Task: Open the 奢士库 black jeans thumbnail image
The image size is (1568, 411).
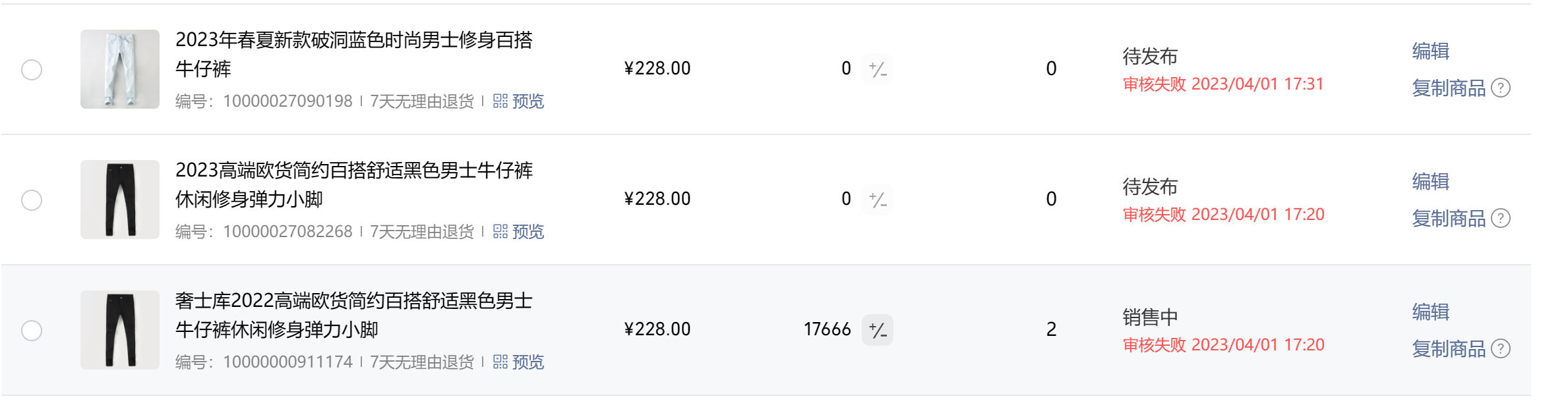Action: (x=120, y=330)
